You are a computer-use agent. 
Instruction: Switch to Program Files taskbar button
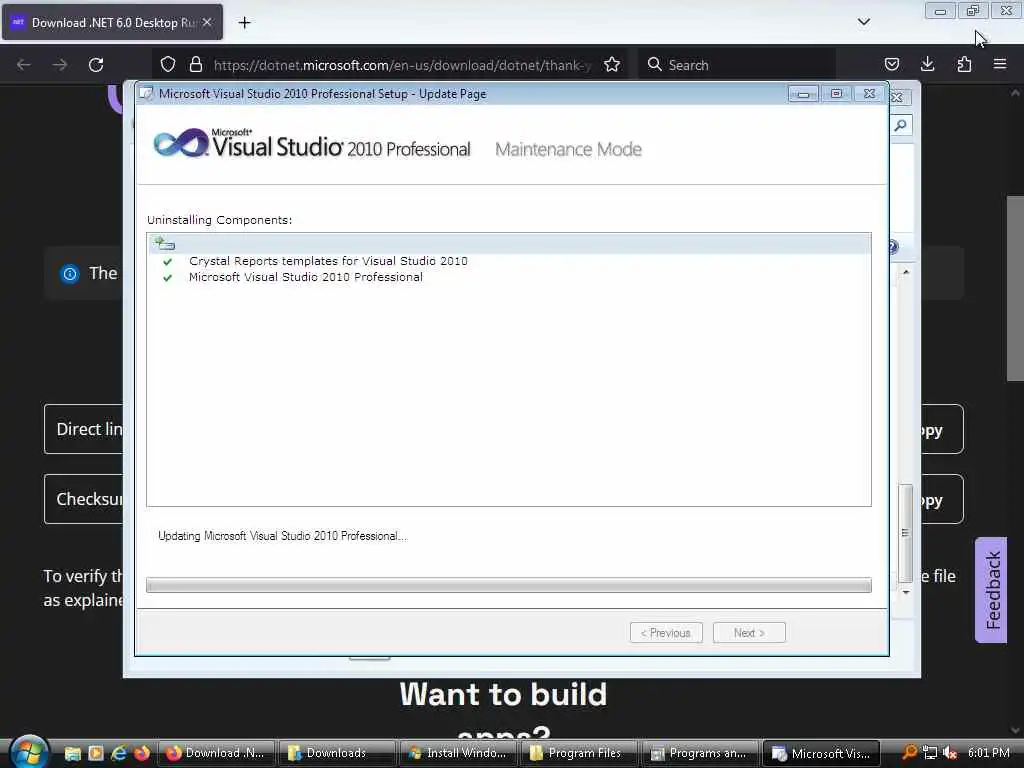[x=580, y=753]
